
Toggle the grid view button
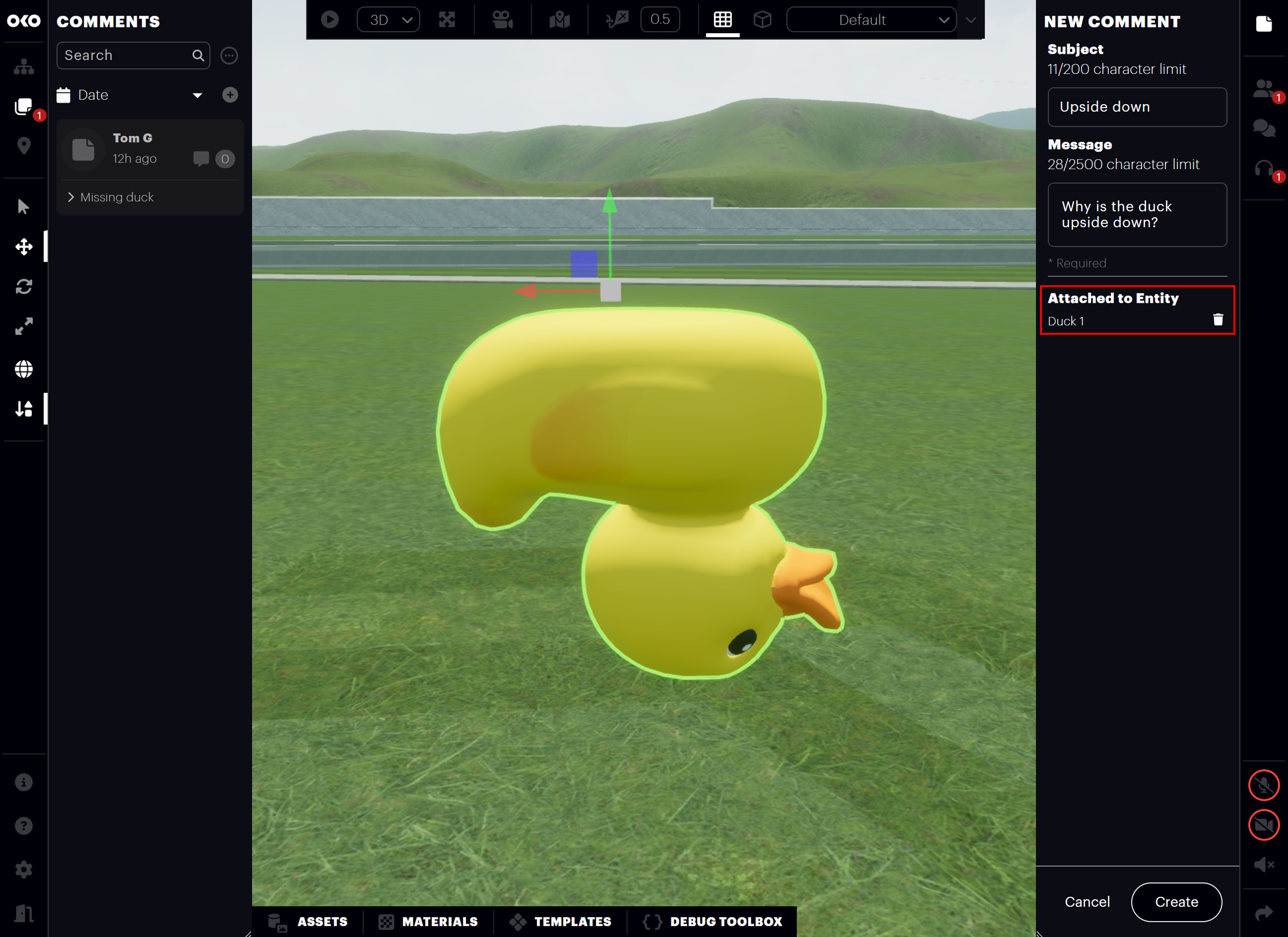722,20
